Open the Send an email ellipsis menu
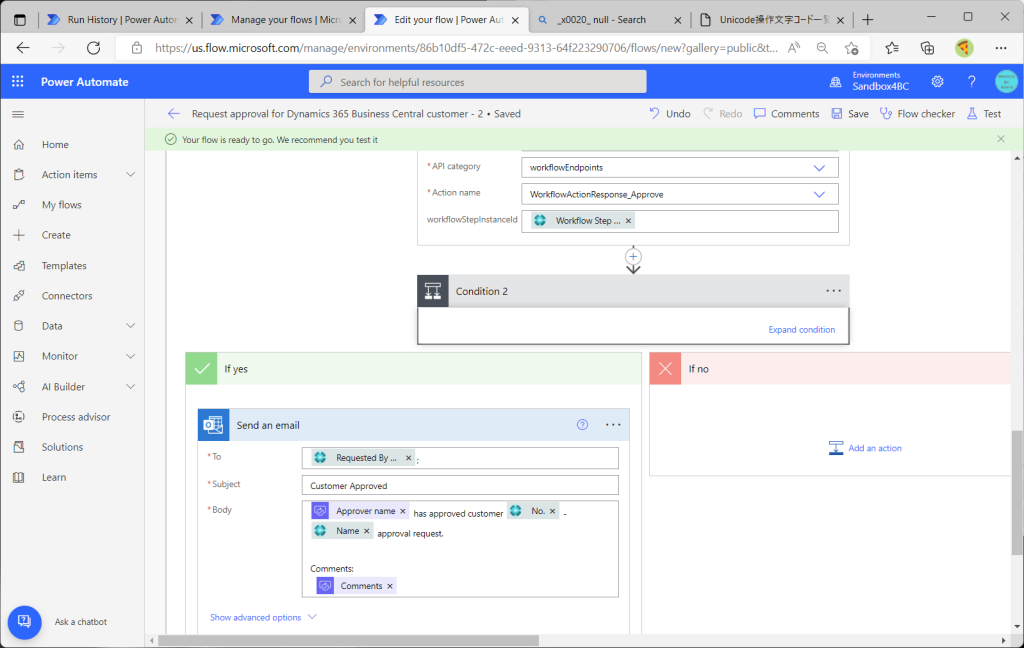 pos(613,425)
